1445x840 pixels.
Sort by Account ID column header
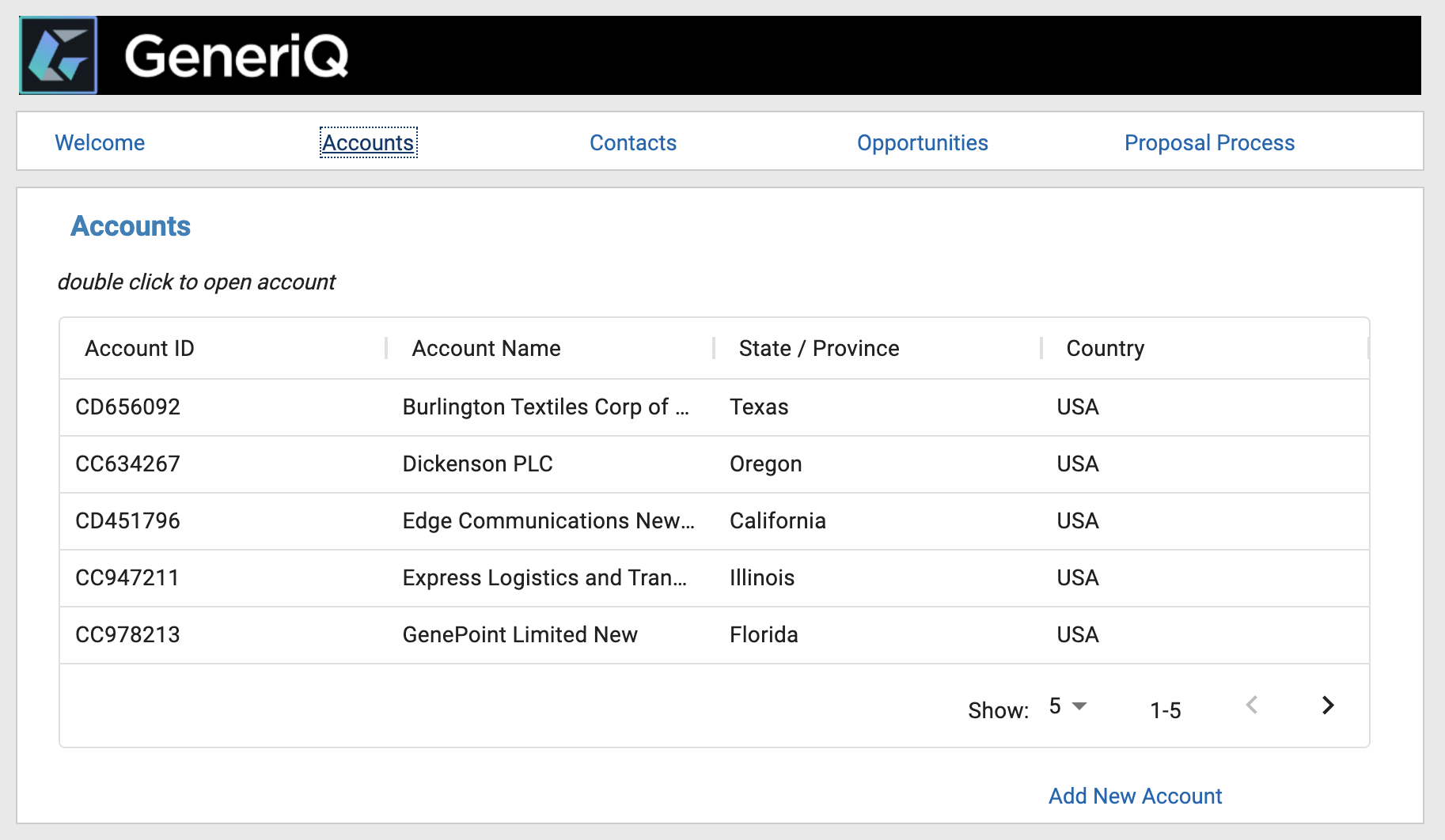pyautogui.click(x=139, y=348)
